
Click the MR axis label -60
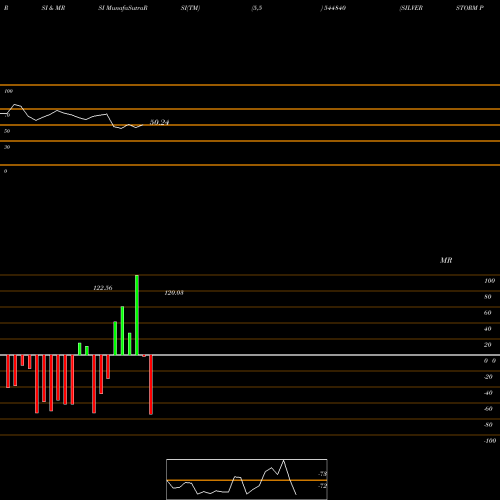click(x=488, y=409)
